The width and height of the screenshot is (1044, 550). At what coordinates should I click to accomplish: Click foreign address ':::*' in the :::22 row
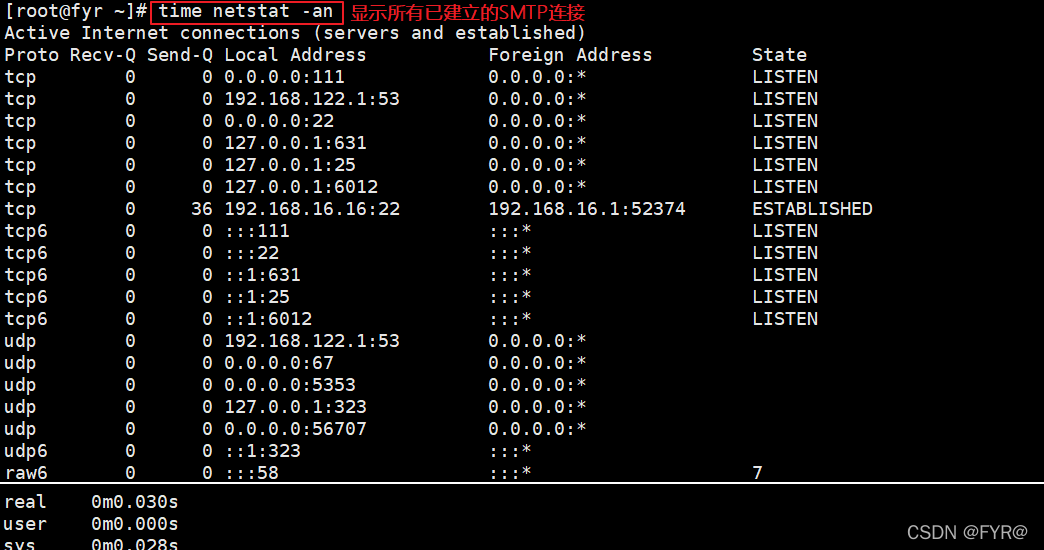click(x=510, y=253)
